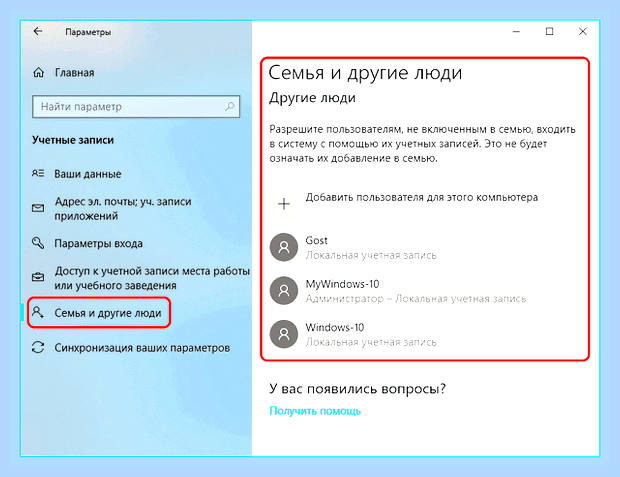Minimize the Параметры window
The width and height of the screenshot is (620, 477).
click(x=516, y=31)
